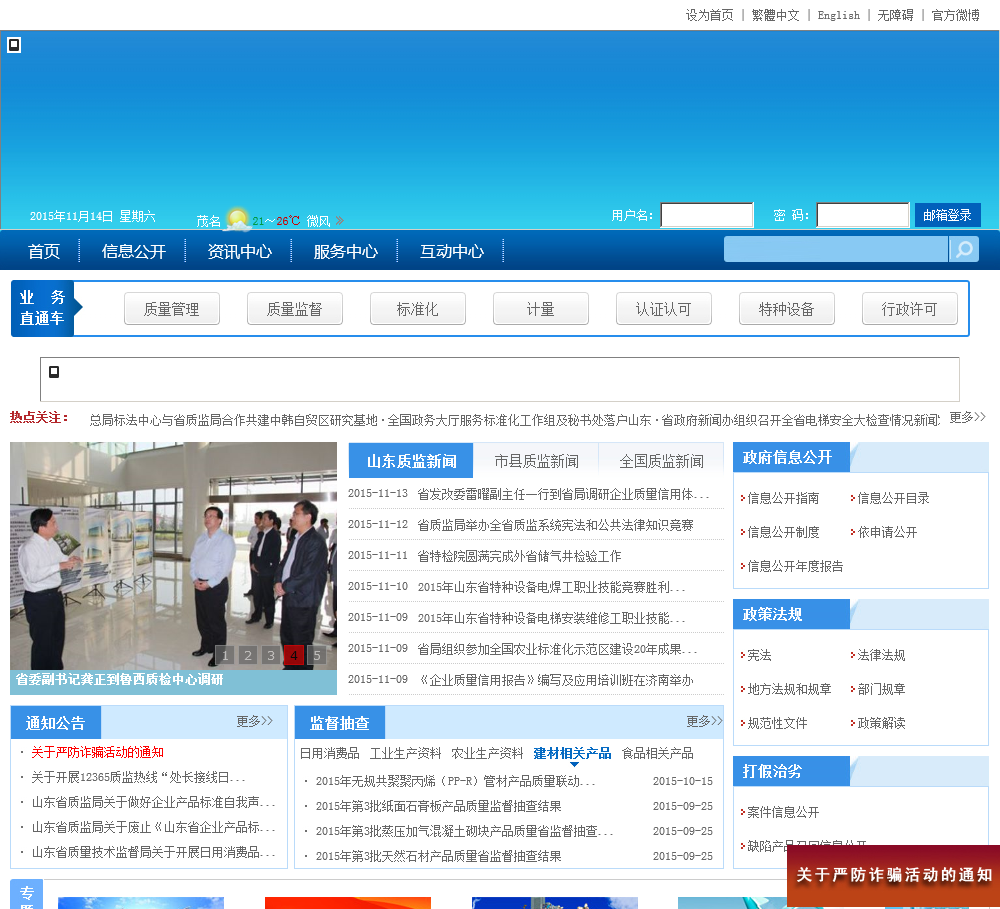
Task: Click 特种设备 business button
Action: point(786,309)
